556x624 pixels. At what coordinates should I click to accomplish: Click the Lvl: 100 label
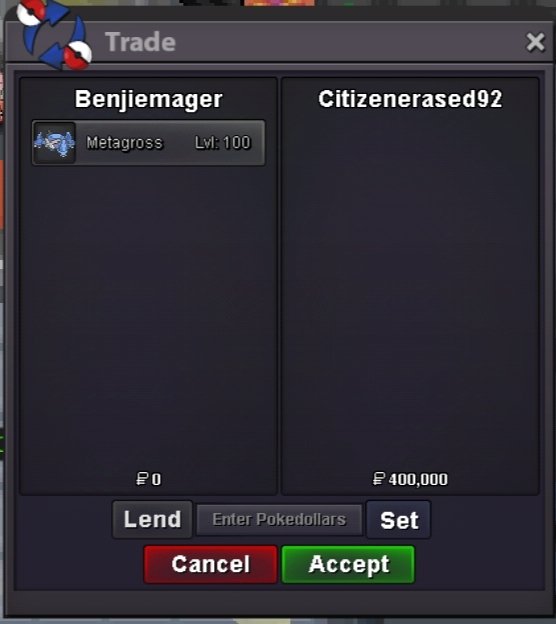pyautogui.click(x=222, y=142)
